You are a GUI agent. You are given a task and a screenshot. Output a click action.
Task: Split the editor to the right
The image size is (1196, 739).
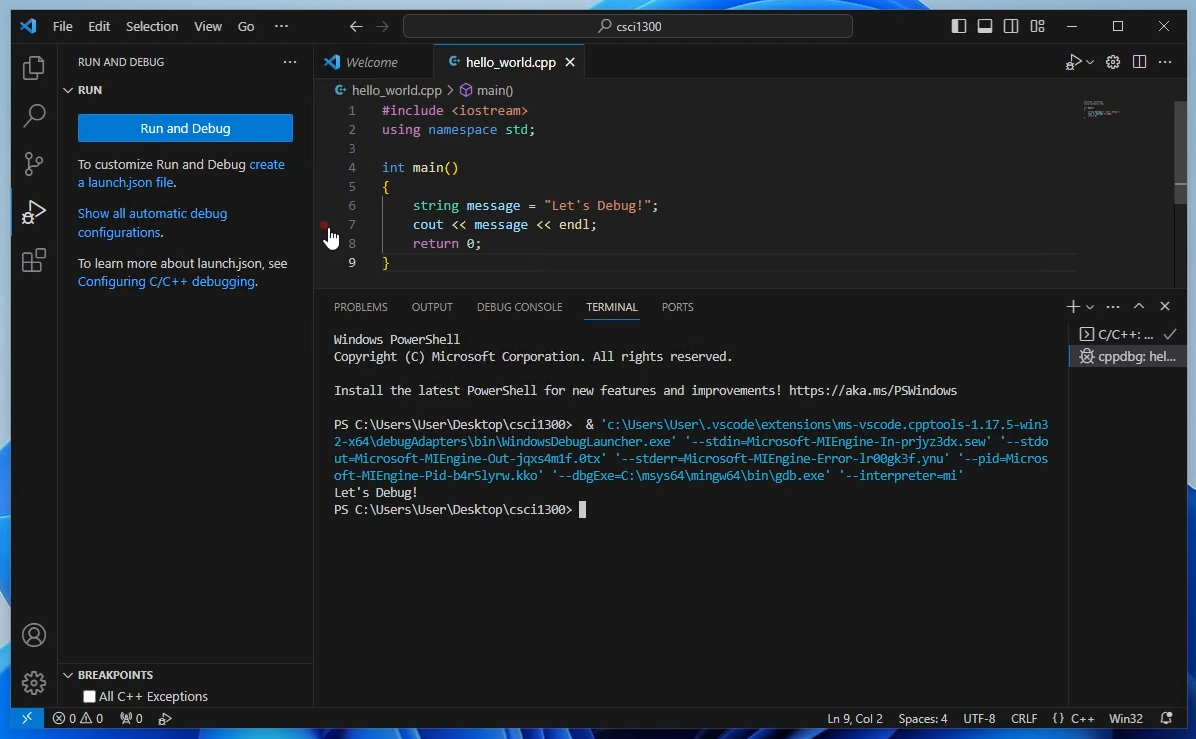[x=1140, y=63]
